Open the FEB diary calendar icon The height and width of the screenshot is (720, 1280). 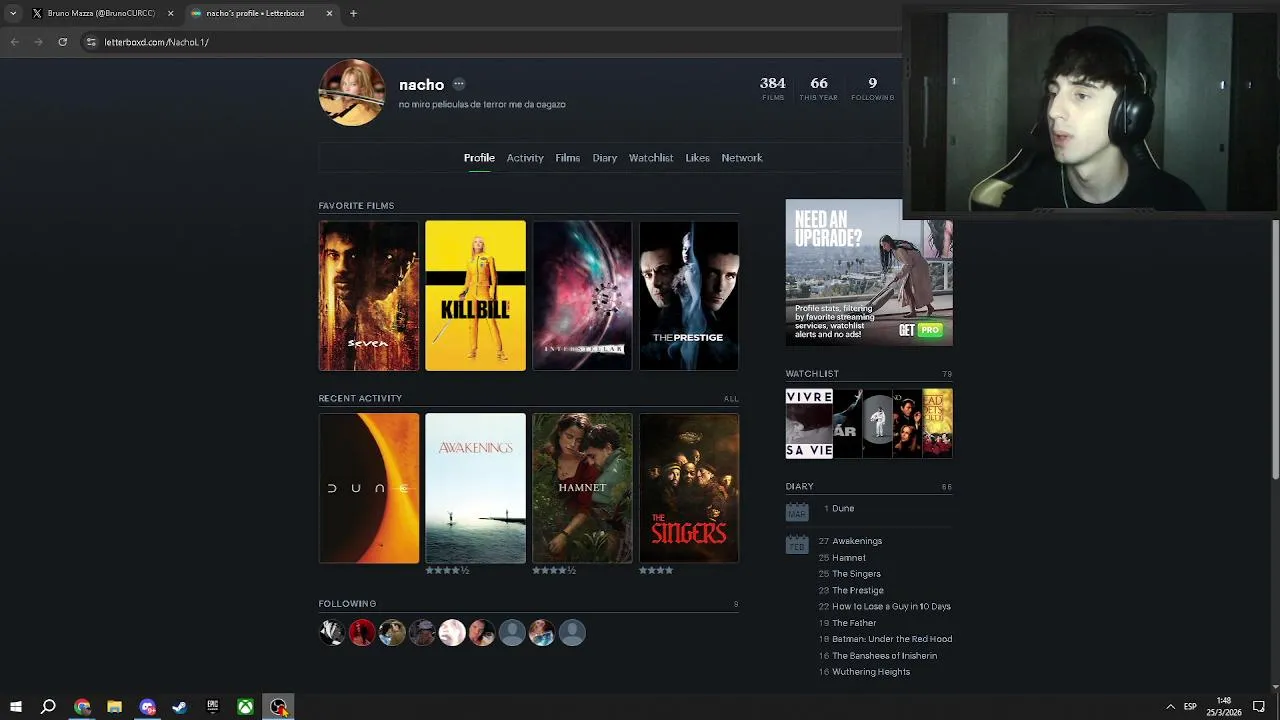coord(797,544)
